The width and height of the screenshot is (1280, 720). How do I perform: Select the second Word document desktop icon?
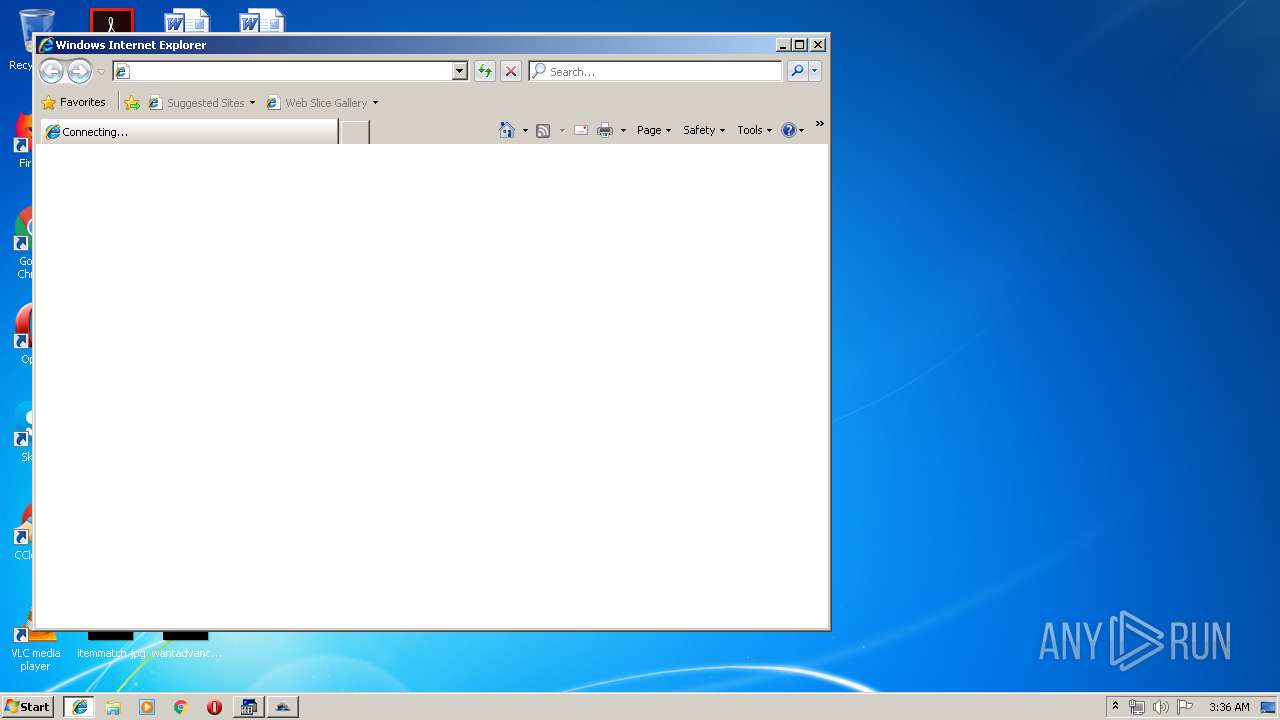262,21
